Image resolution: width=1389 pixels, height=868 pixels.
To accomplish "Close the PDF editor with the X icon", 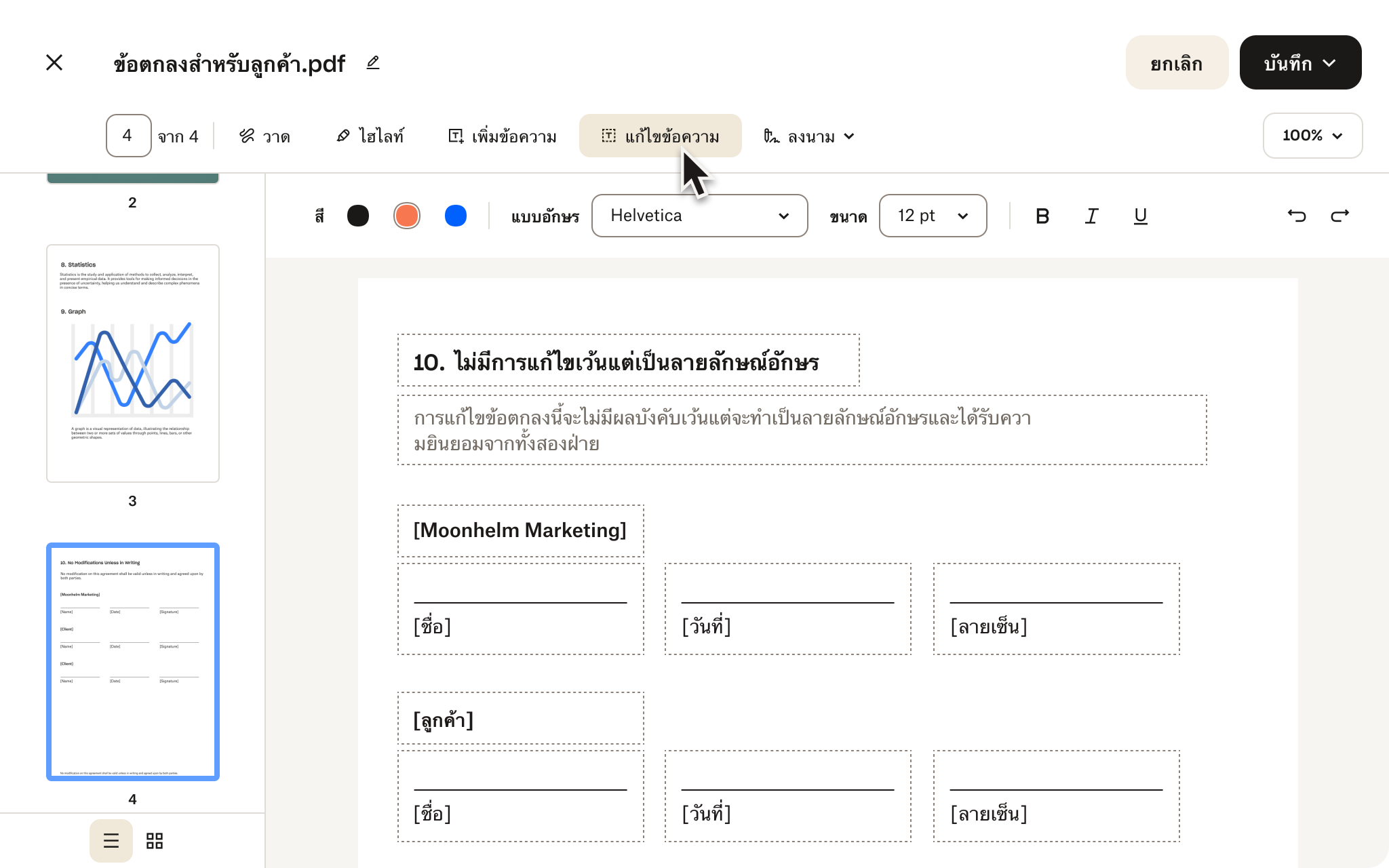I will [x=54, y=62].
